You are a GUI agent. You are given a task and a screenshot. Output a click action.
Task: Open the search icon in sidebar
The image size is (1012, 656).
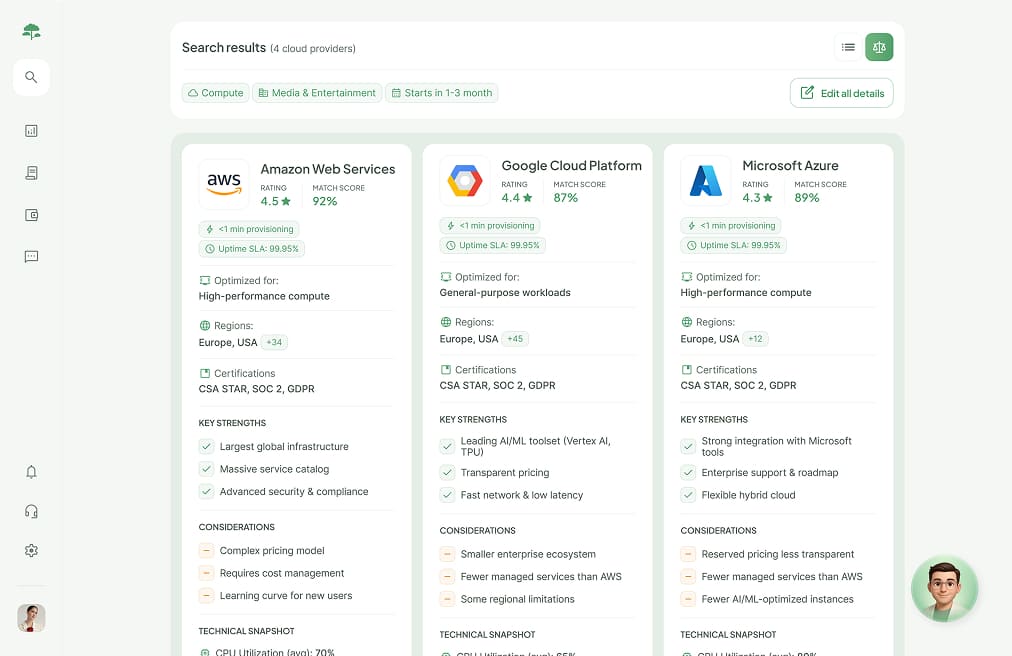point(31,77)
